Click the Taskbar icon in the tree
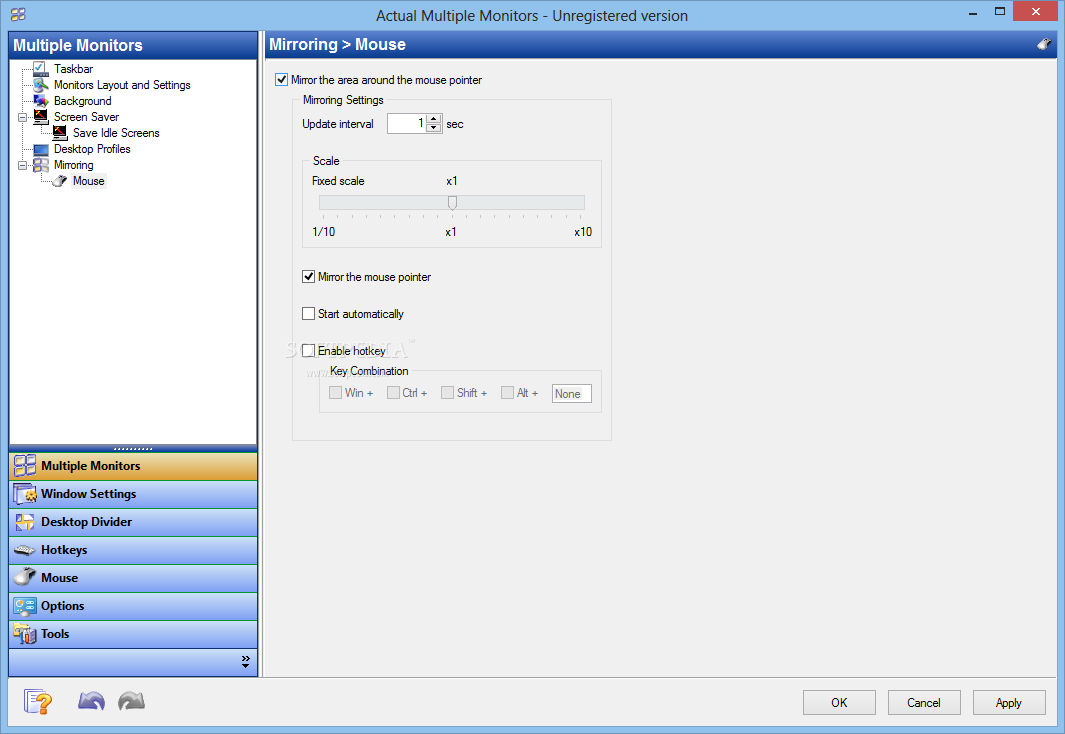1065x734 pixels. click(x=41, y=69)
